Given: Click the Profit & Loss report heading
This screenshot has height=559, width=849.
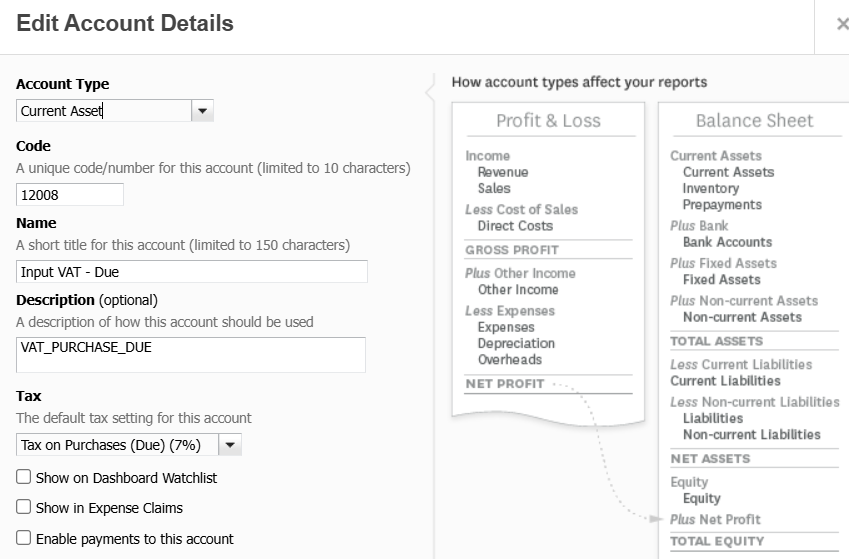Looking at the screenshot, I should (548, 121).
